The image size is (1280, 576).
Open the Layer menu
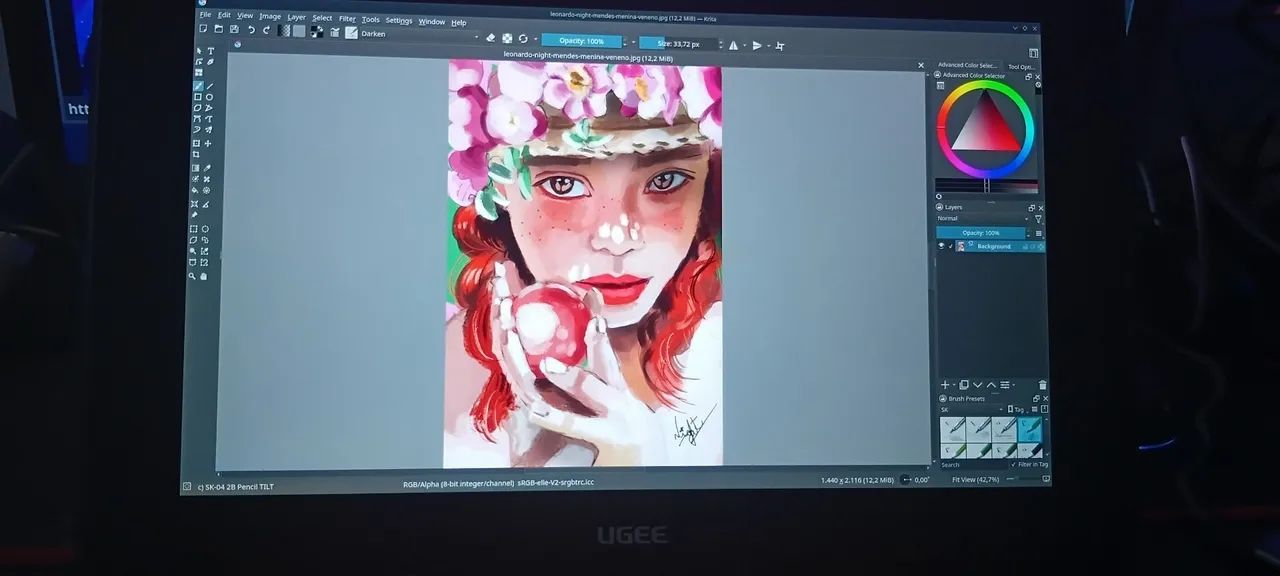click(x=297, y=17)
